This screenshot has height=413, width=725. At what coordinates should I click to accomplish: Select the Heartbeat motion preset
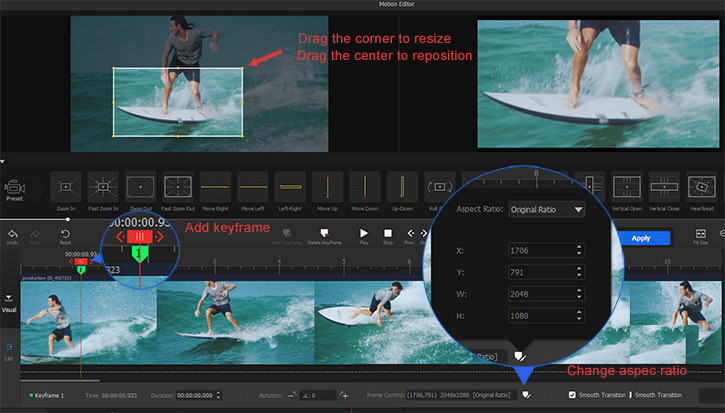[702, 187]
